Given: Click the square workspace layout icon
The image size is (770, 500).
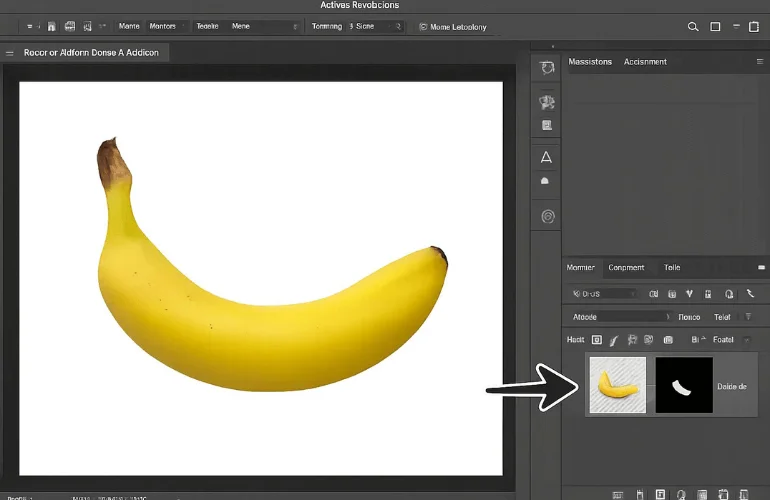Looking at the screenshot, I should click(x=715, y=27).
